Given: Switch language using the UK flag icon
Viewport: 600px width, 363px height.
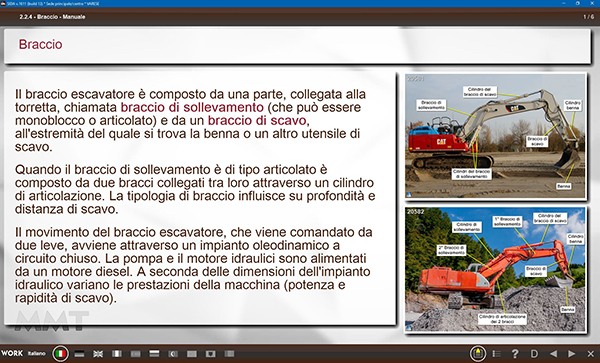Looking at the screenshot, I should coord(98,354).
